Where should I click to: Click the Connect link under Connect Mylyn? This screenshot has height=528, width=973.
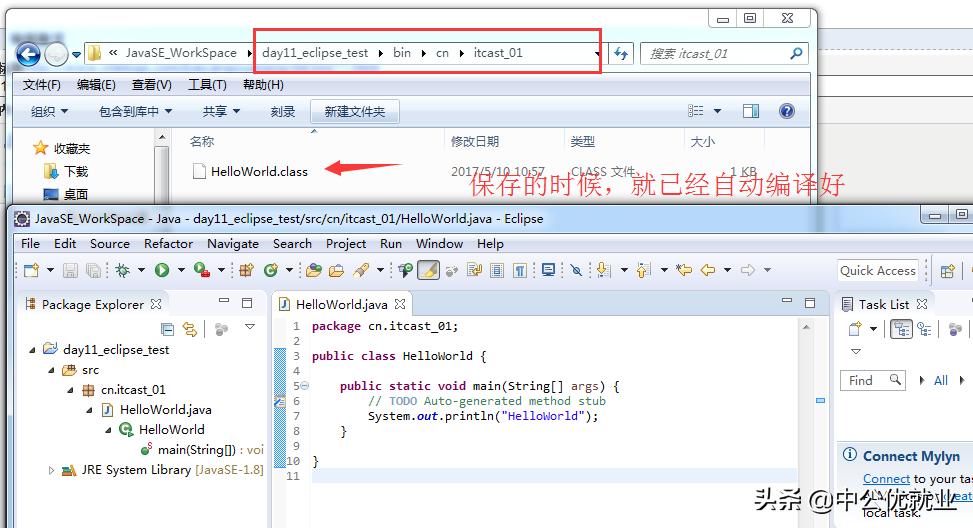pos(886,479)
